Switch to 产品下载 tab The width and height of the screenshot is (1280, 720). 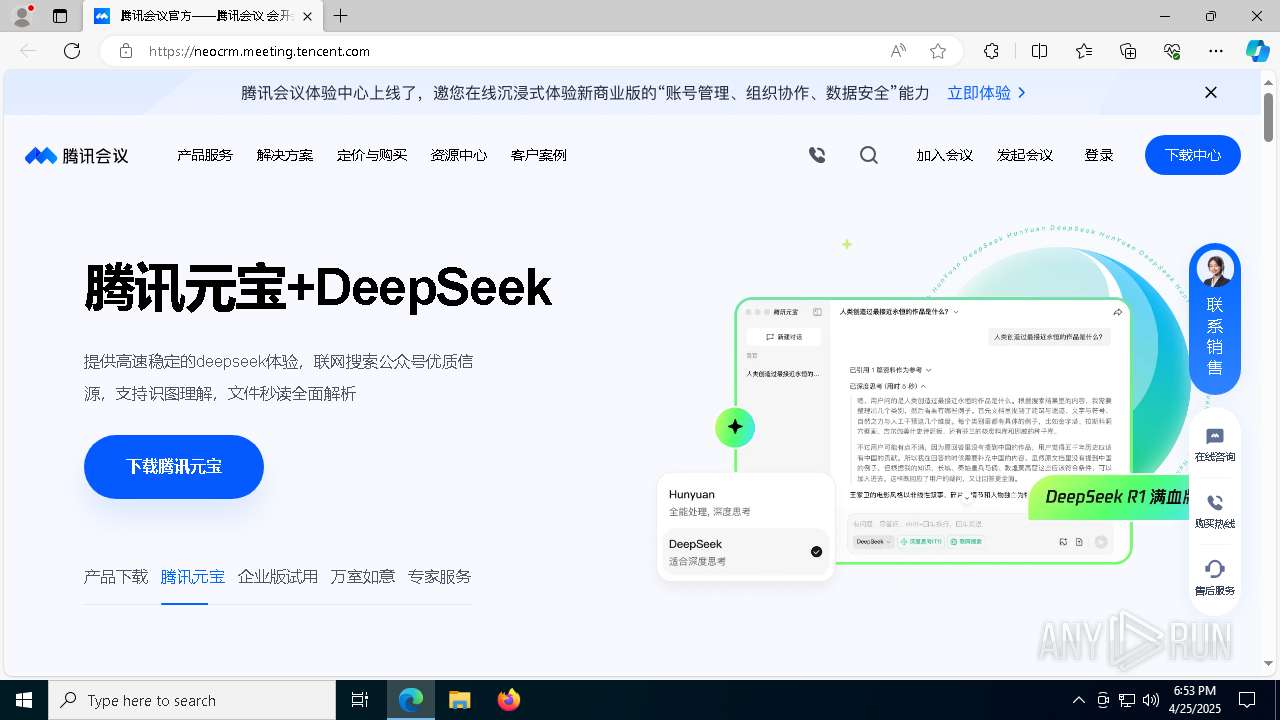pos(116,577)
